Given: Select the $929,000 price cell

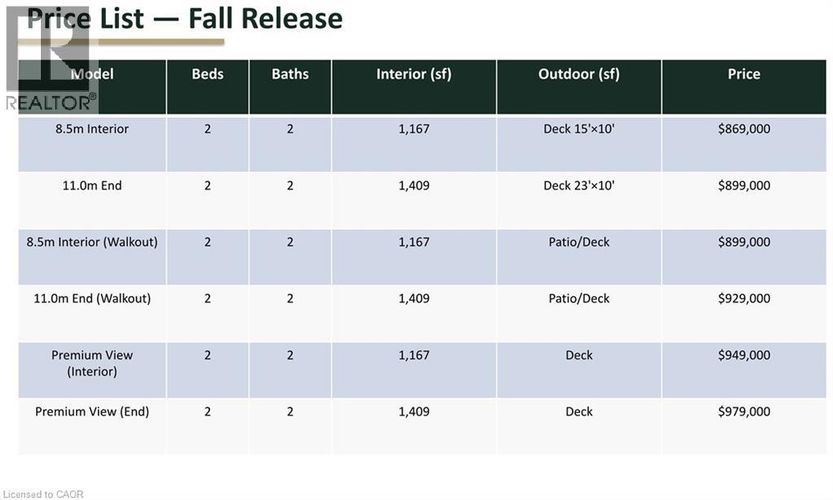Looking at the screenshot, I should pos(744,298).
